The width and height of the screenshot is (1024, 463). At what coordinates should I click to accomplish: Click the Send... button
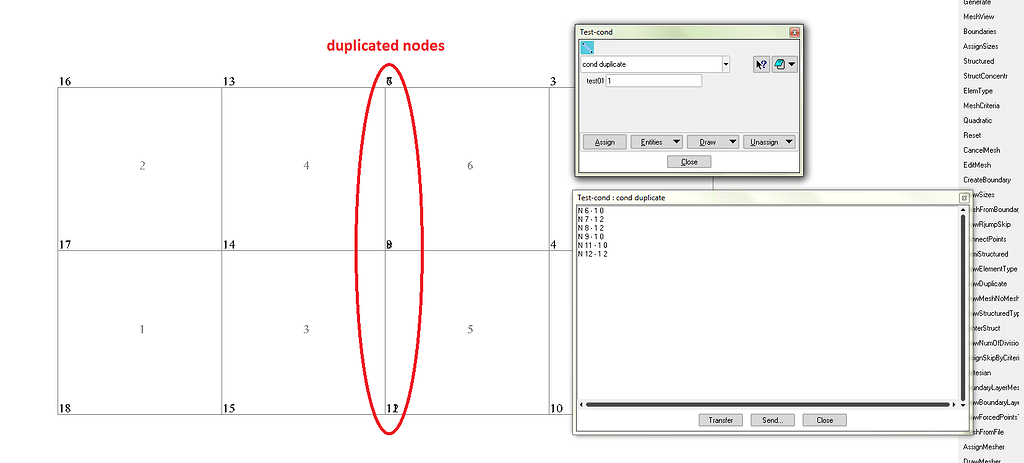[x=773, y=420]
